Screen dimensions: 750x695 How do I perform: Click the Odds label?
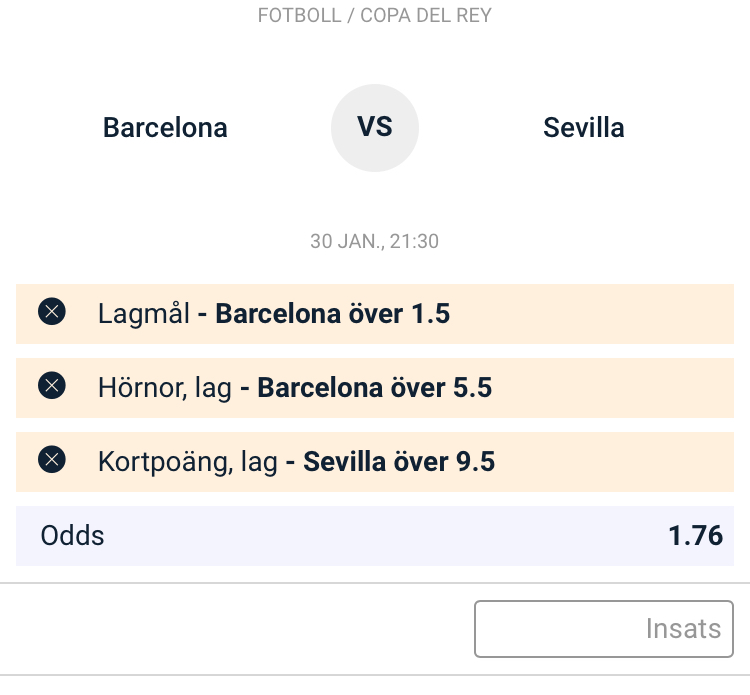tap(72, 535)
